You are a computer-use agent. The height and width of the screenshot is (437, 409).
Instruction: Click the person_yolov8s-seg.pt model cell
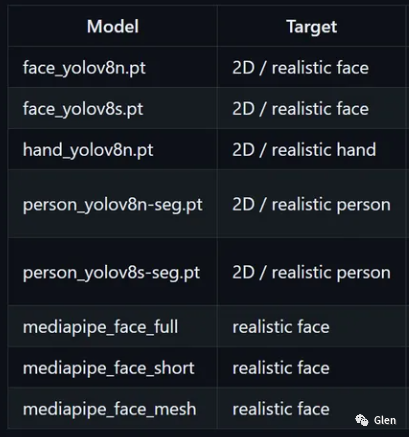[111, 273]
